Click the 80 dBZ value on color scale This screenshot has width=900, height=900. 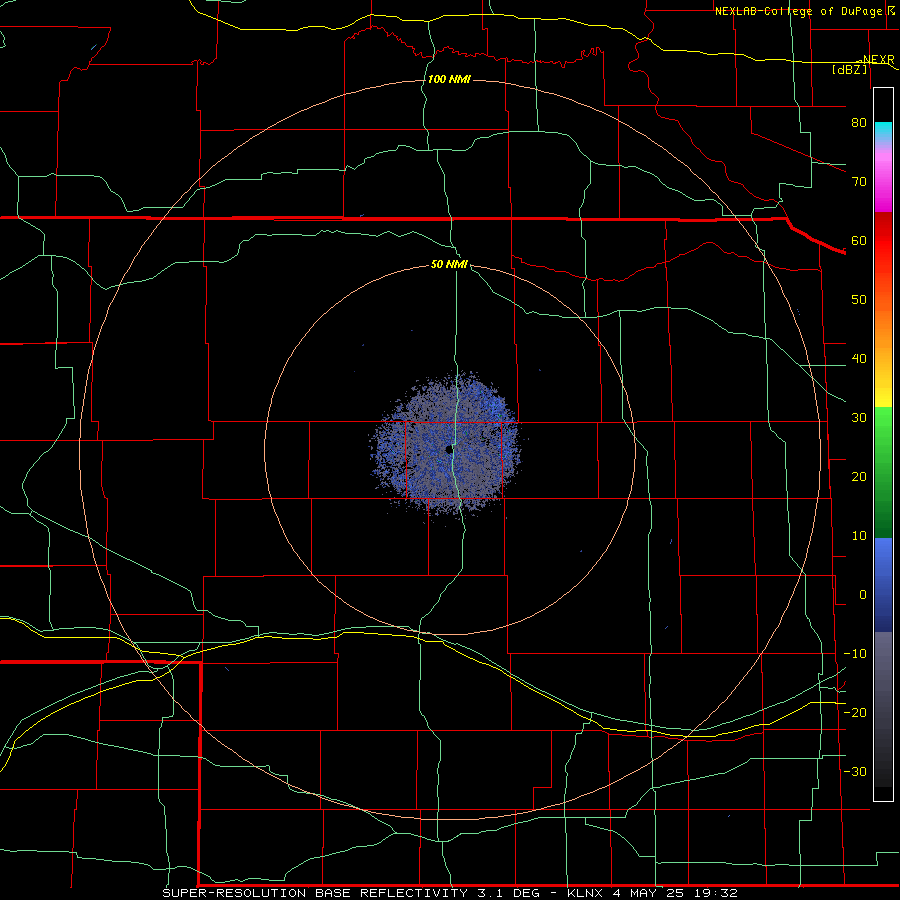(x=859, y=123)
